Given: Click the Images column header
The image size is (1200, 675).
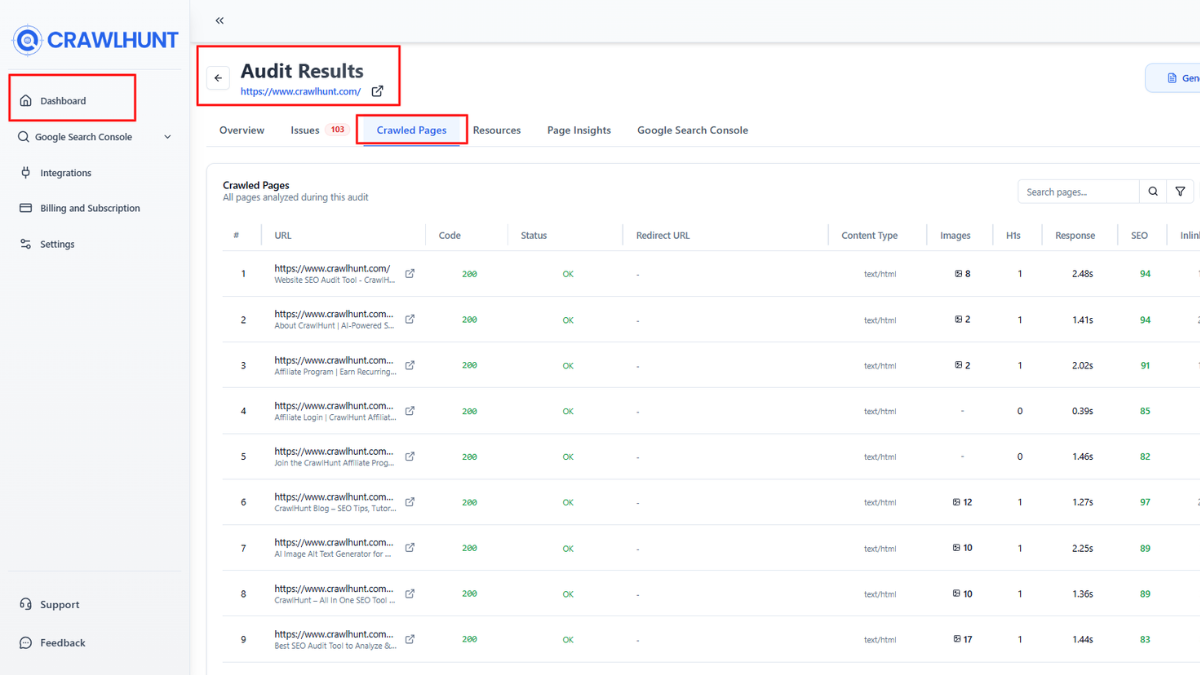Looking at the screenshot, I should point(956,236).
